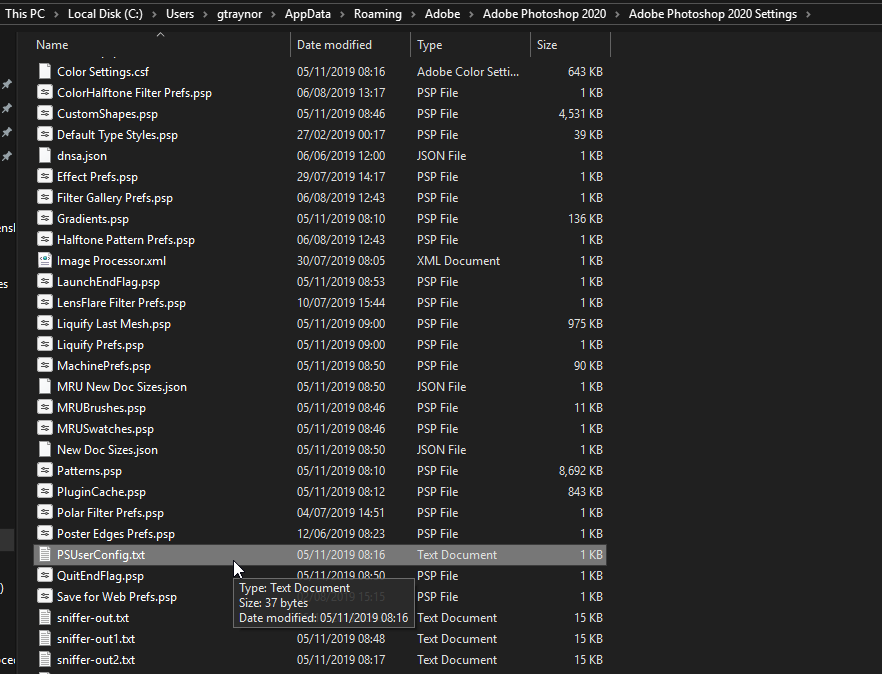Viewport: 882px width, 674px height.
Task: Click the Halftone Pattern Prefs.psp file icon
Action: [44, 240]
